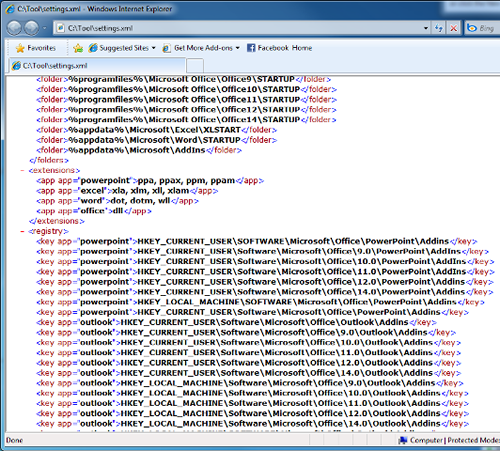Click the closing folders tag

tap(49, 160)
